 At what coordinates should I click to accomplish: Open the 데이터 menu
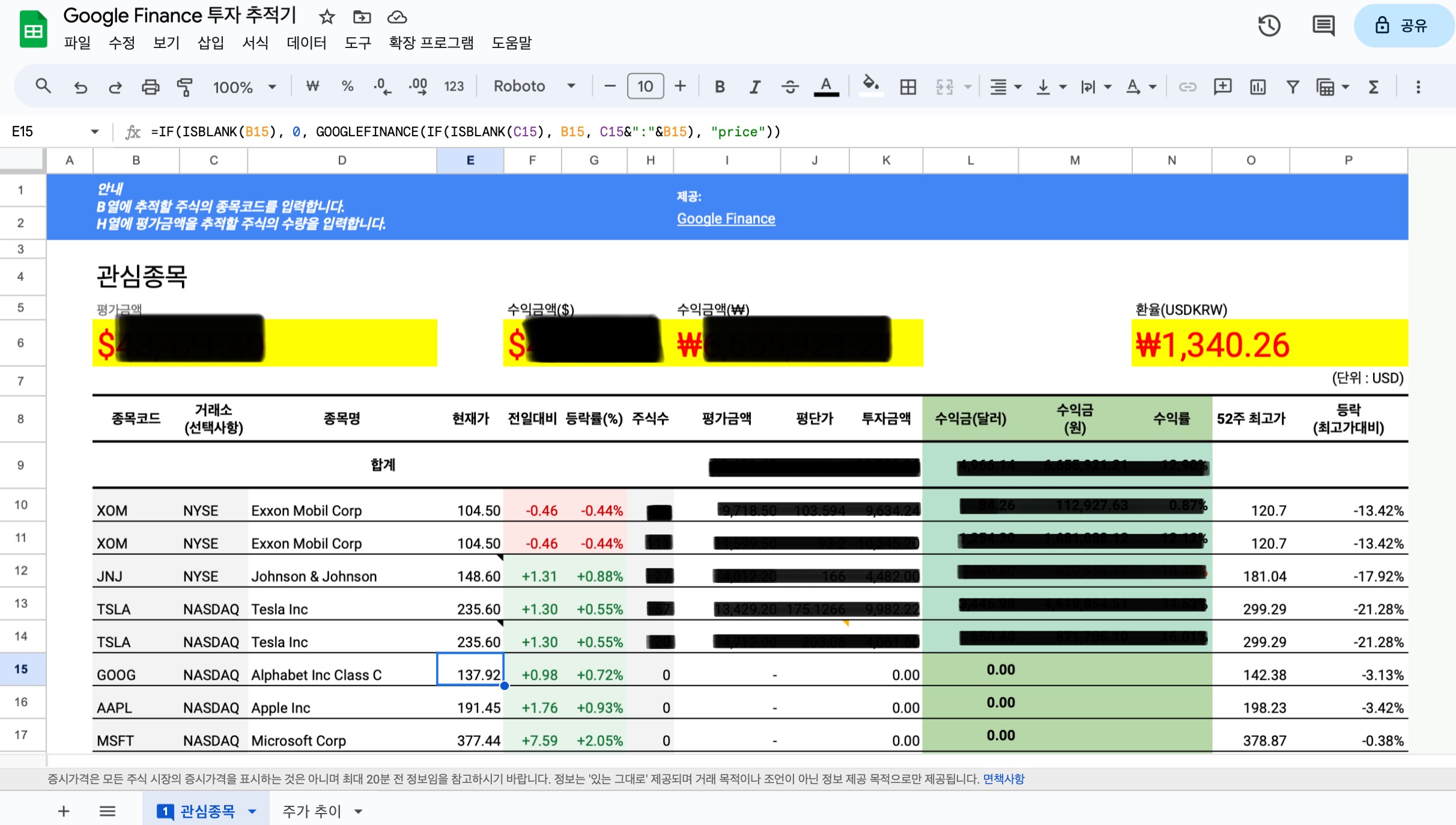point(306,43)
